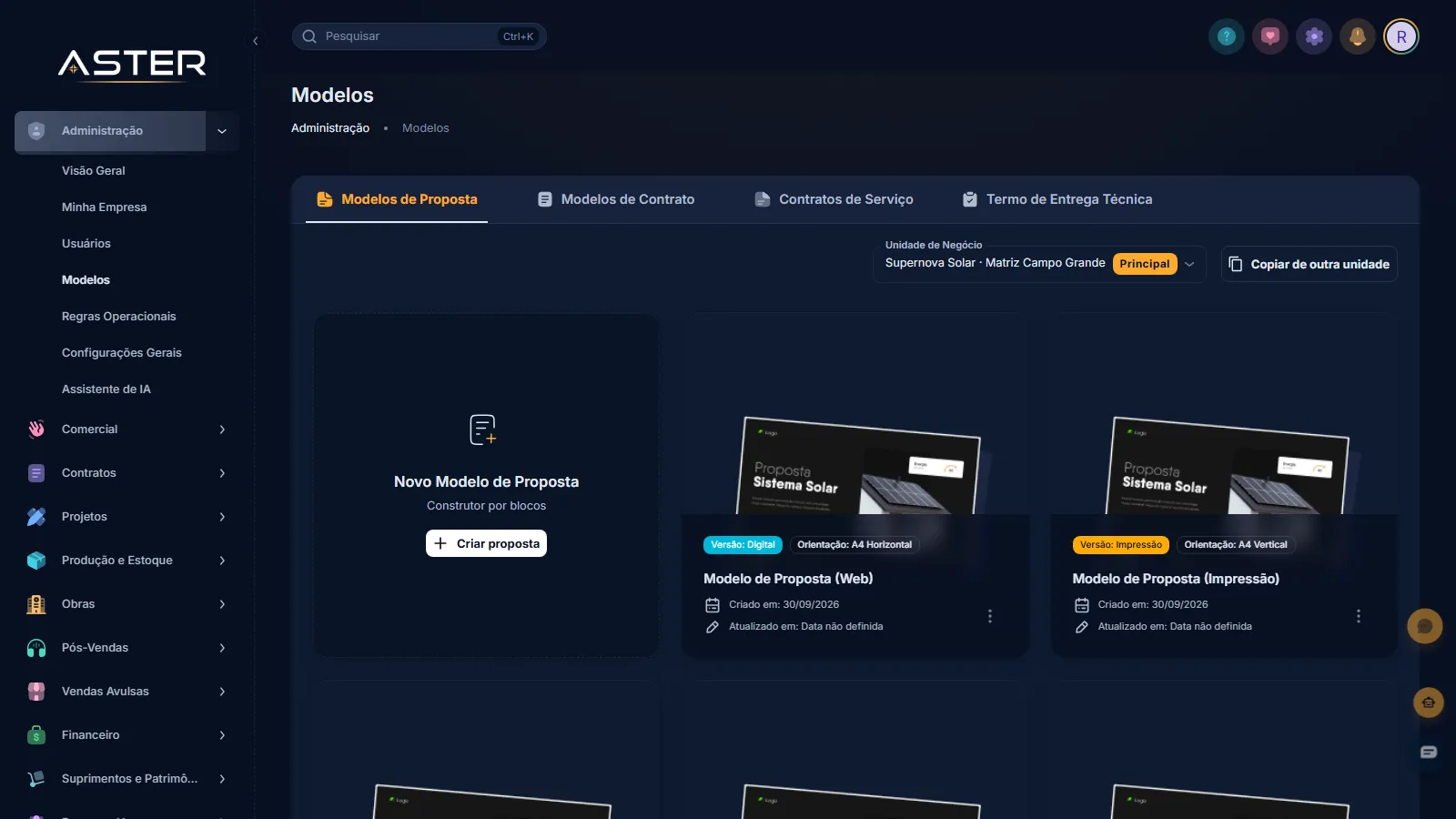Viewport: 1456px width, 819px height.
Task: Collapse the Administração menu chevron
Action: coord(222,131)
